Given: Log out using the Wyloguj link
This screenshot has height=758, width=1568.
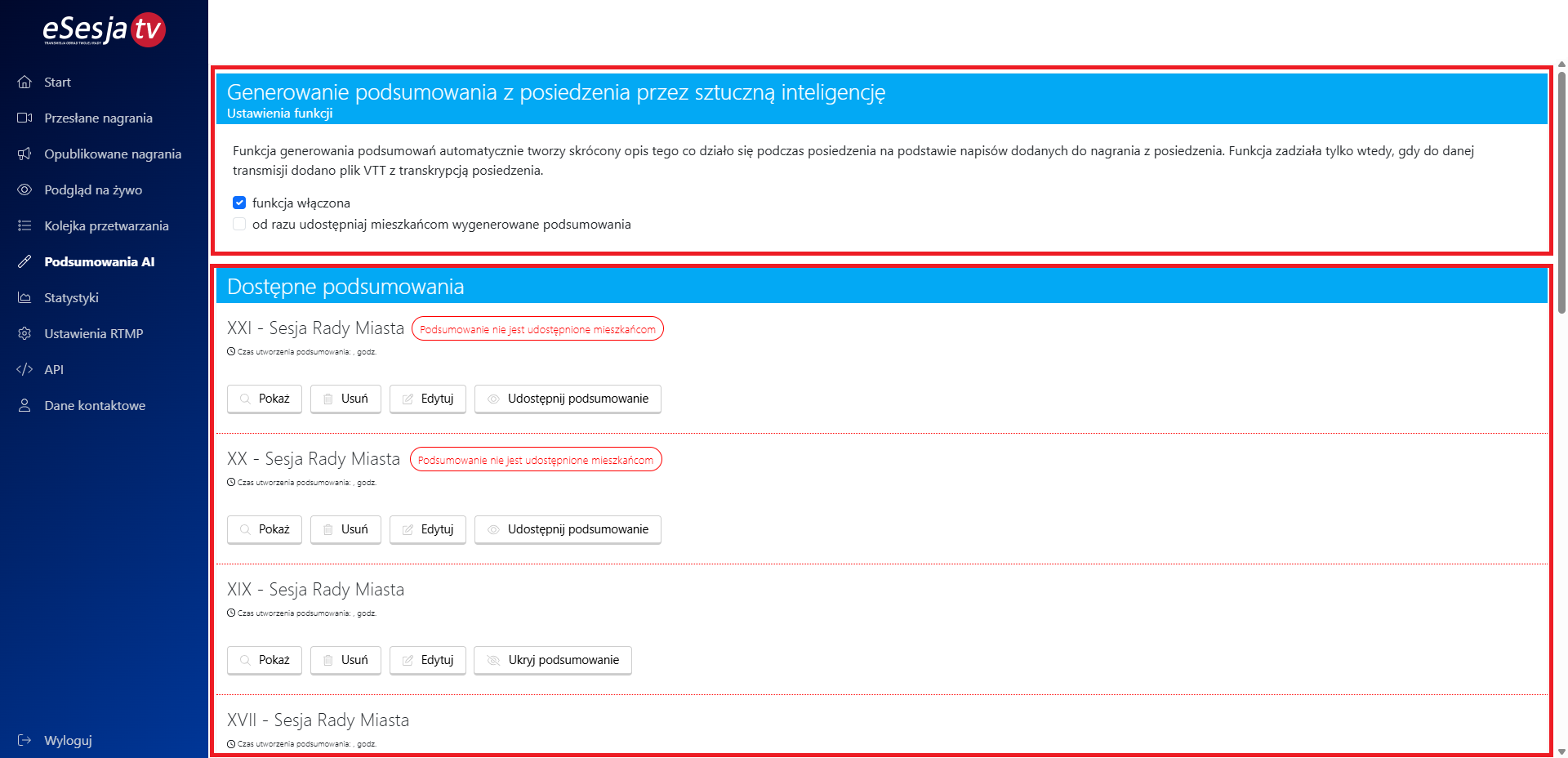Looking at the screenshot, I should [68, 740].
